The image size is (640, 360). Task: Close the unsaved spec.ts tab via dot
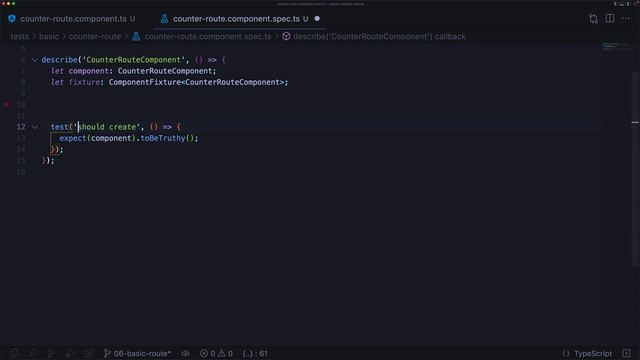click(x=317, y=19)
